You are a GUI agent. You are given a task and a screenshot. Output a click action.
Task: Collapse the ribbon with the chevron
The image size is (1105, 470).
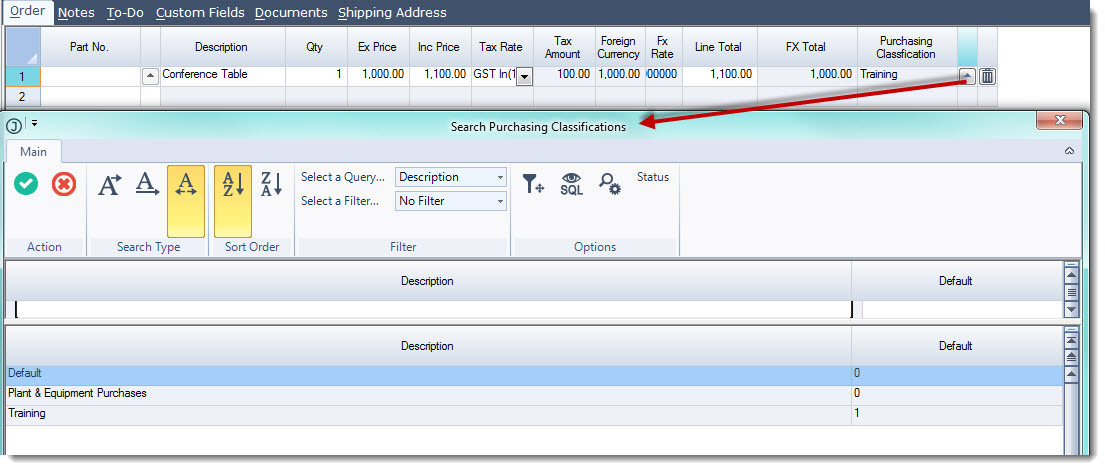tap(1069, 151)
